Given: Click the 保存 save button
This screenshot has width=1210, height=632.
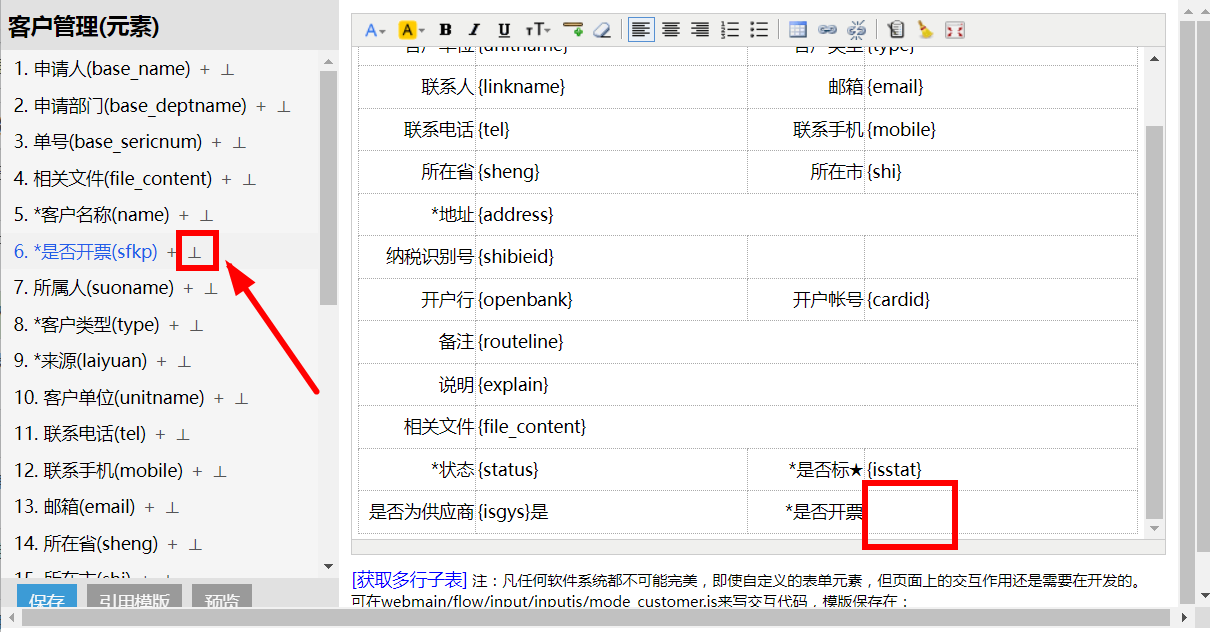Looking at the screenshot, I should coord(47,598).
